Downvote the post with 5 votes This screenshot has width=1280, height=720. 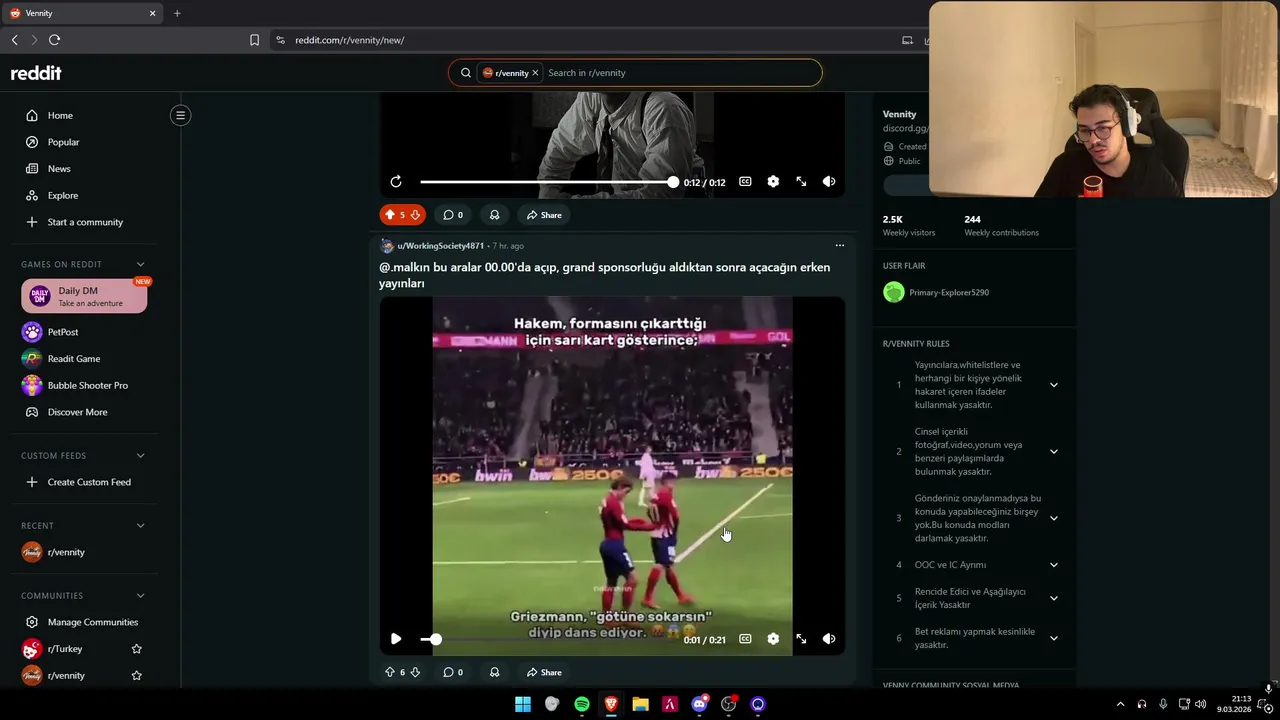415,215
